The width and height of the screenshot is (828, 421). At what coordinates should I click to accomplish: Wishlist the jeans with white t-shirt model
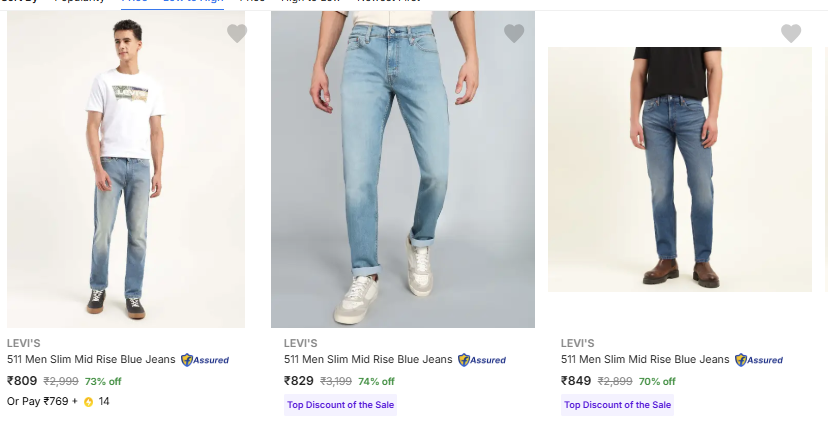coord(237,34)
